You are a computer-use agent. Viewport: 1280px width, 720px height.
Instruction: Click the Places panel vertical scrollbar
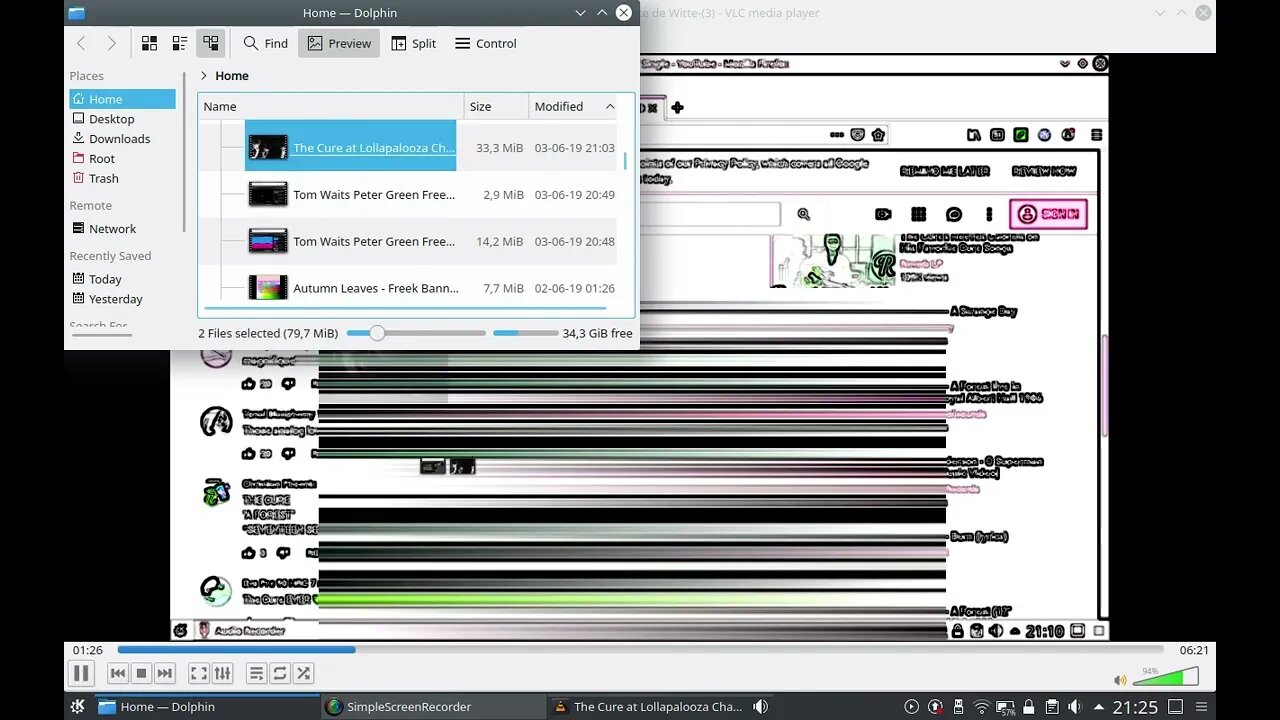pyautogui.click(x=185, y=150)
